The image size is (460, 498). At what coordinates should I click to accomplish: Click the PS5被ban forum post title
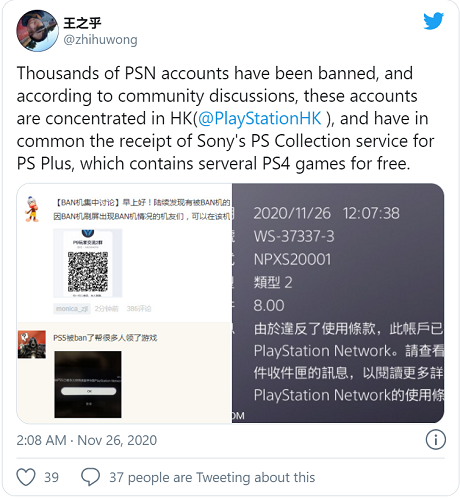tap(105, 338)
